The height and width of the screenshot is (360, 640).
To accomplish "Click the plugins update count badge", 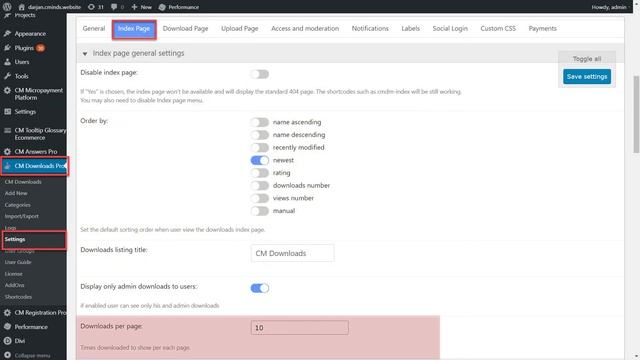I will click(40, 48).
